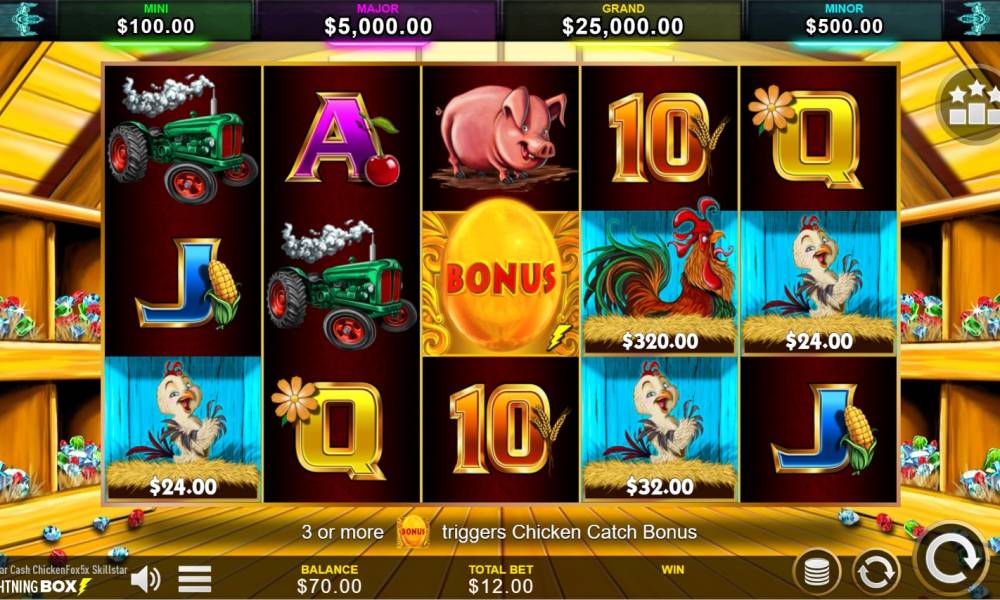Click the GRAND $25,000.00 jackpot display

622,20
